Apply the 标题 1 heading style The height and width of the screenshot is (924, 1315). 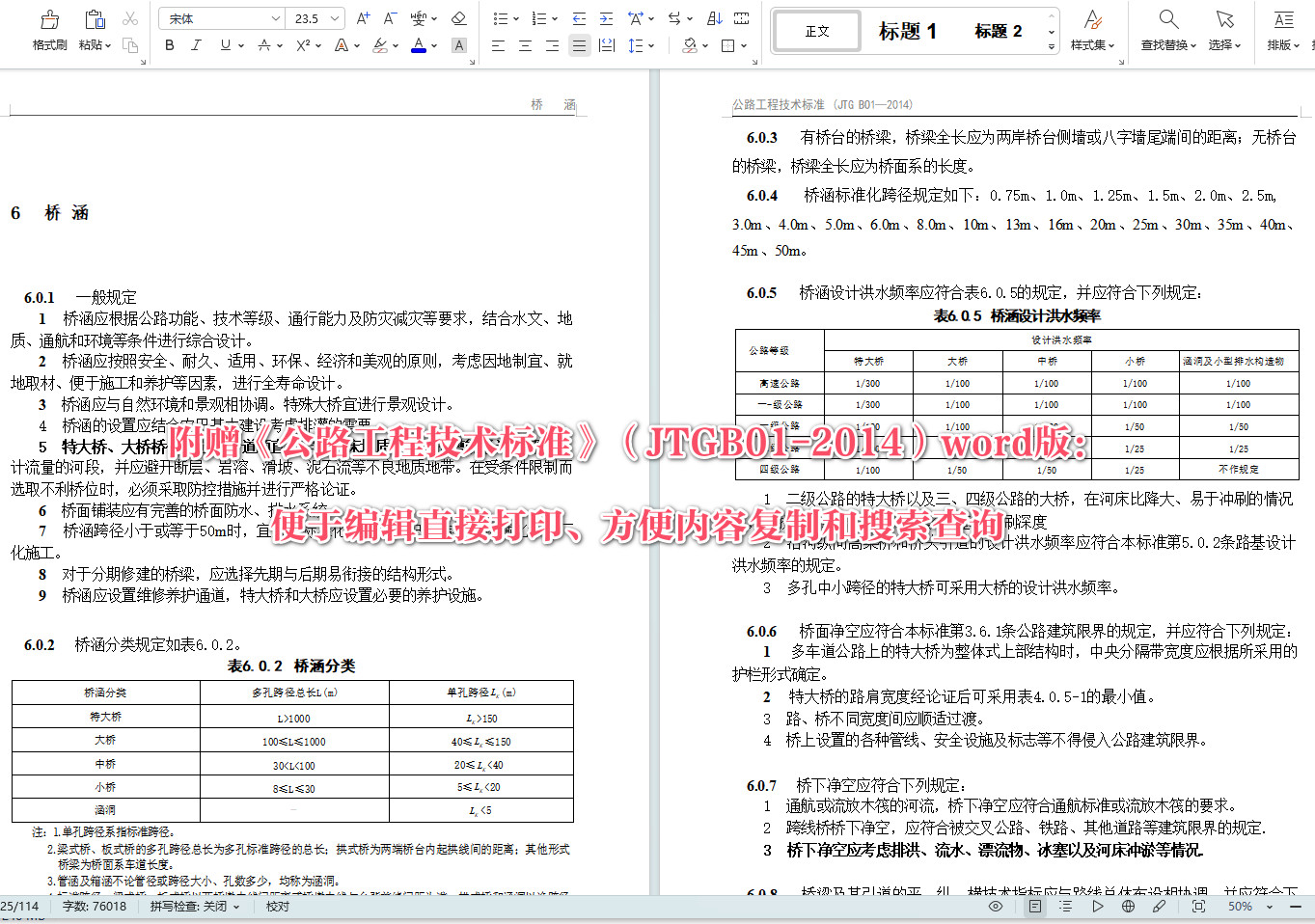point(908,30)
